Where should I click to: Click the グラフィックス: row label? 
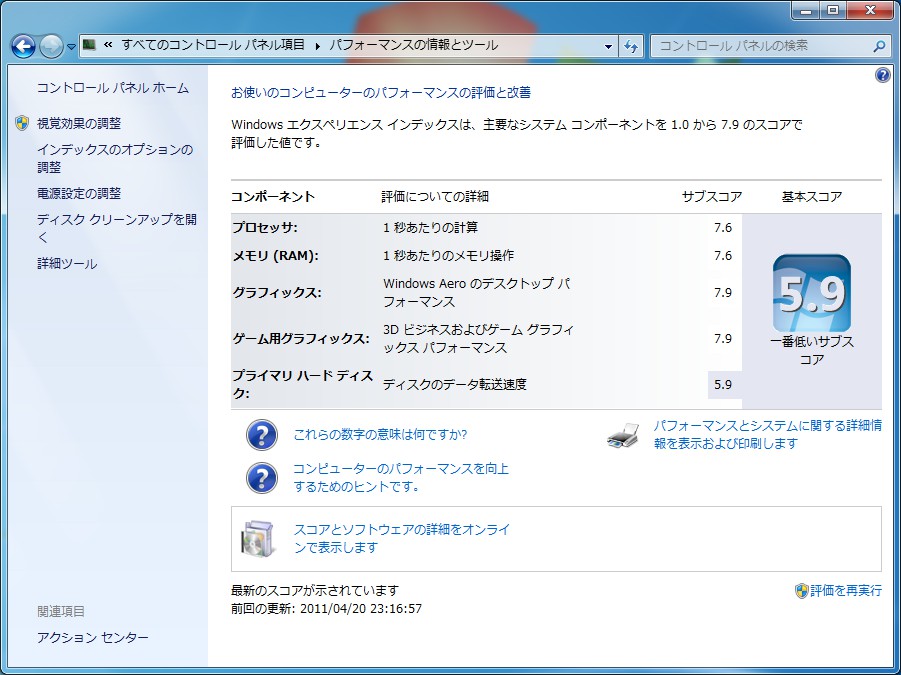coord(277,292)
